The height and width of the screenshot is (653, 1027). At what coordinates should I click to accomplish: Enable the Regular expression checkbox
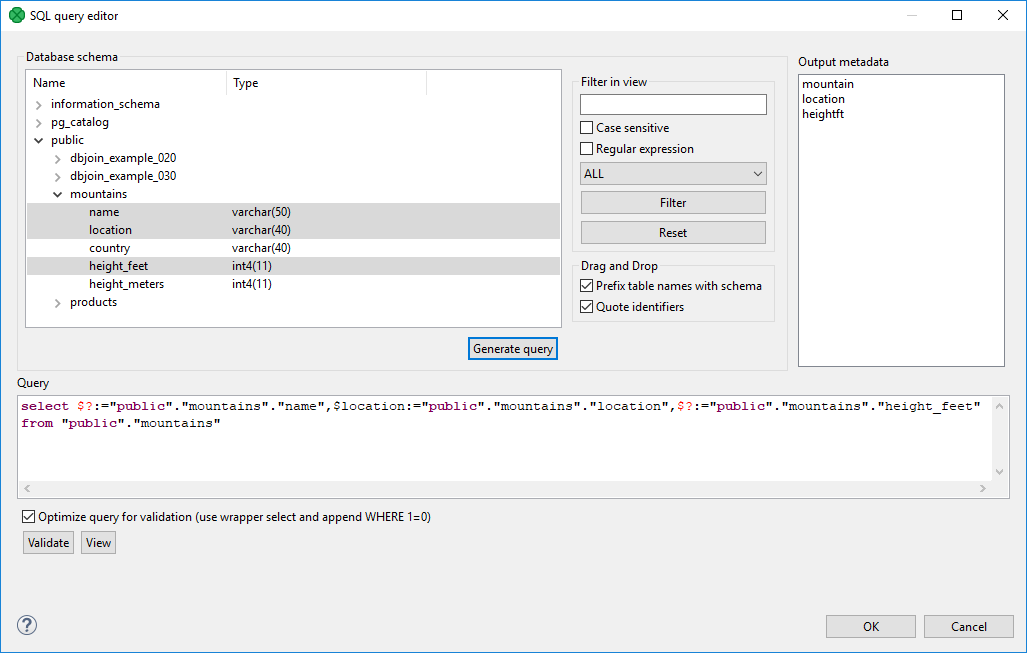point(587,149)
